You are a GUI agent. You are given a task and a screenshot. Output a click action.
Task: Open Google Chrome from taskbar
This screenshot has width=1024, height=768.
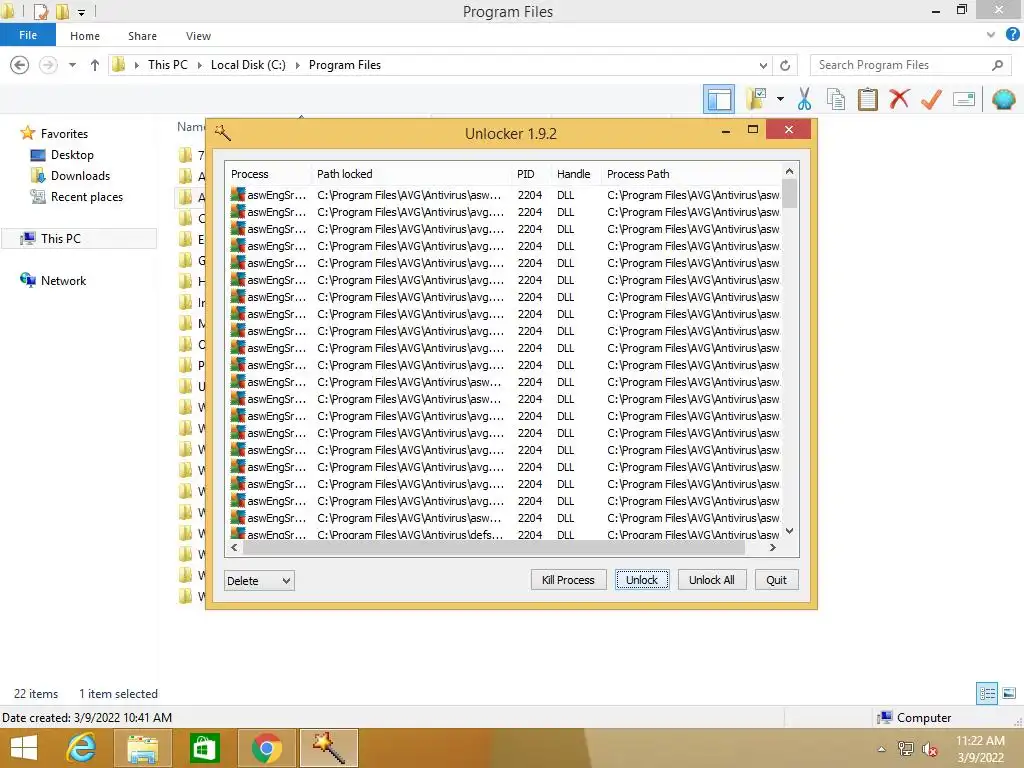[x=266, y=748]
